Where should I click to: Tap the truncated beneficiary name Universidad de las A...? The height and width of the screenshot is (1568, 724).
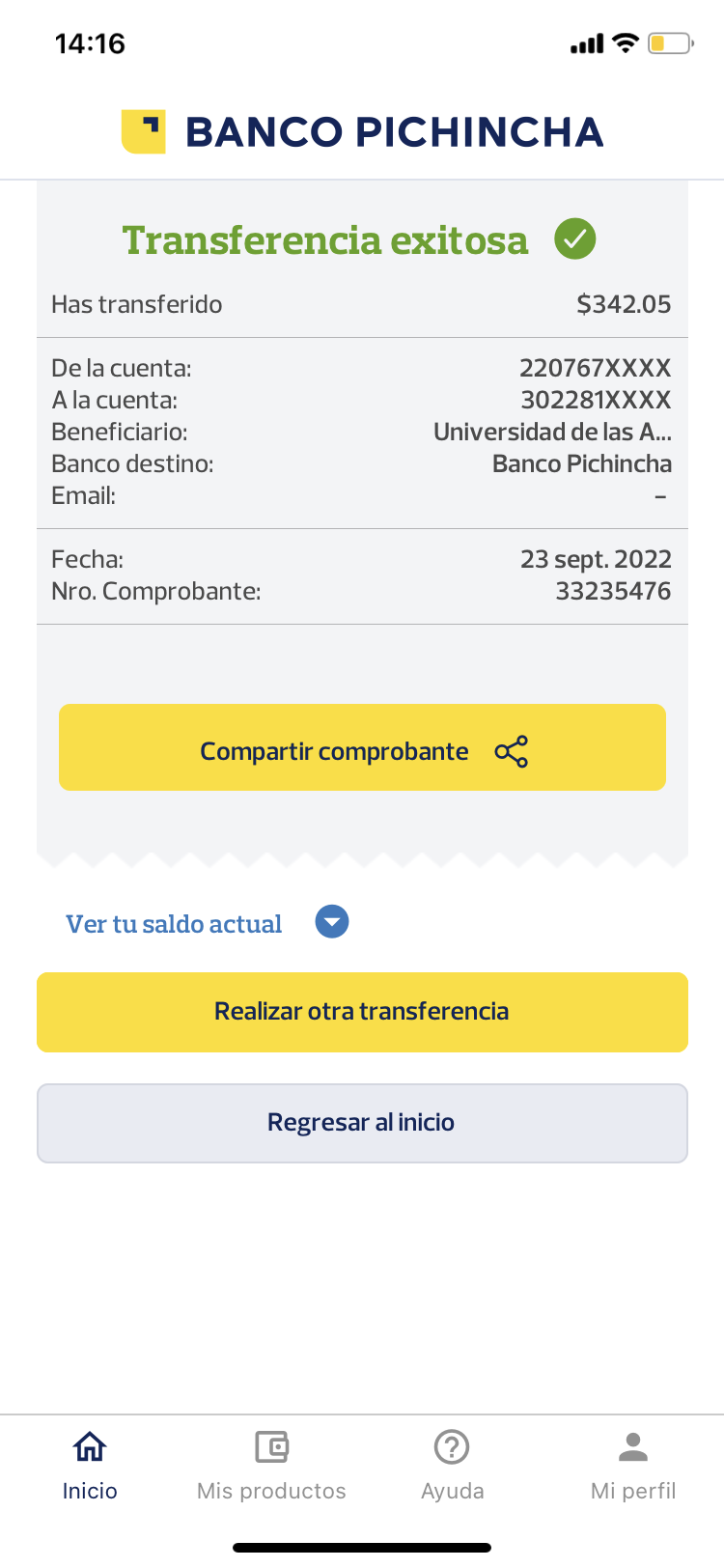coord(552,432)
